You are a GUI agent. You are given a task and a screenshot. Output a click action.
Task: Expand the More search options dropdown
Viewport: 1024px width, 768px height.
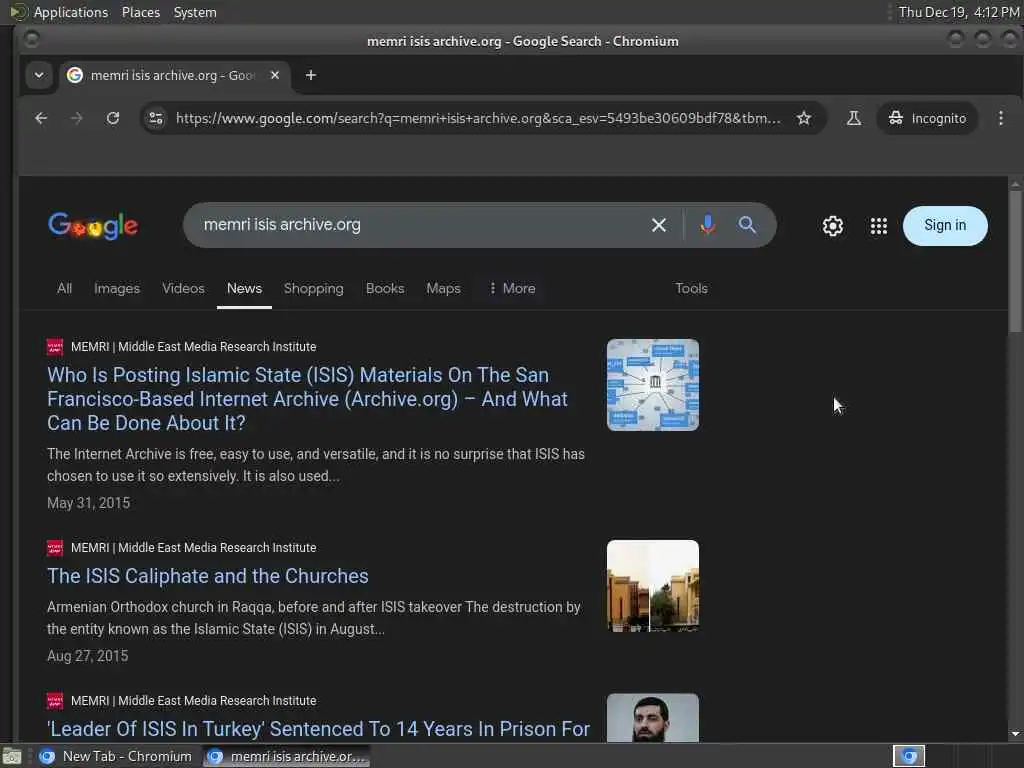point(512,288)
